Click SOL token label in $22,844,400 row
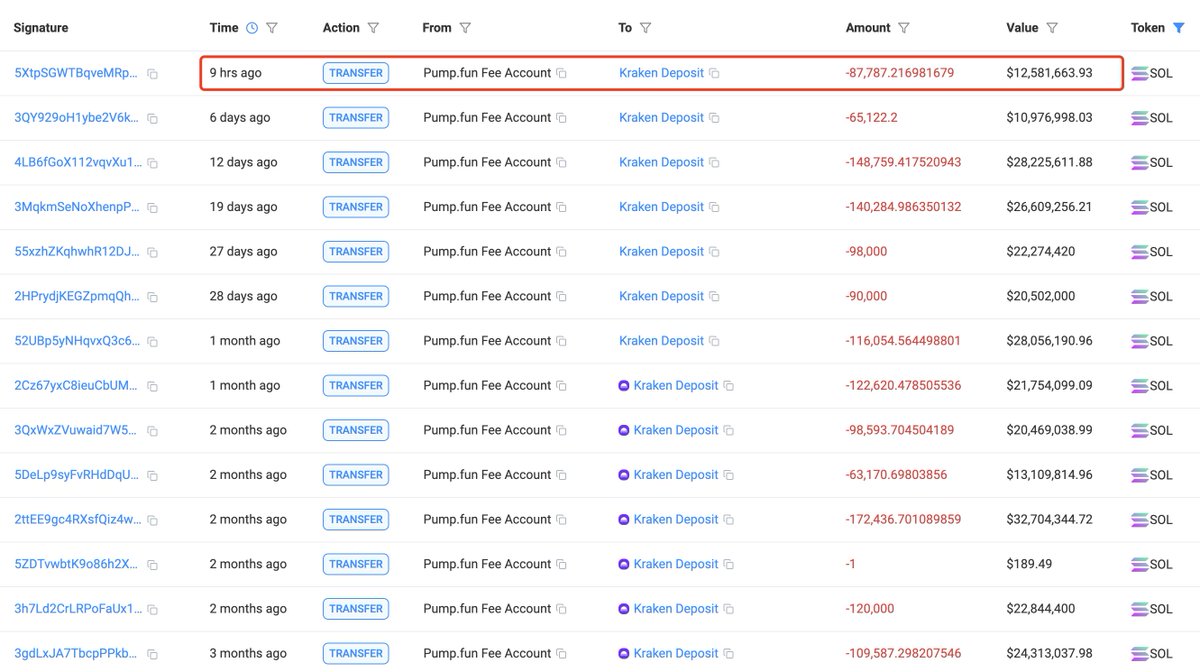 (x=1161, y=608)
